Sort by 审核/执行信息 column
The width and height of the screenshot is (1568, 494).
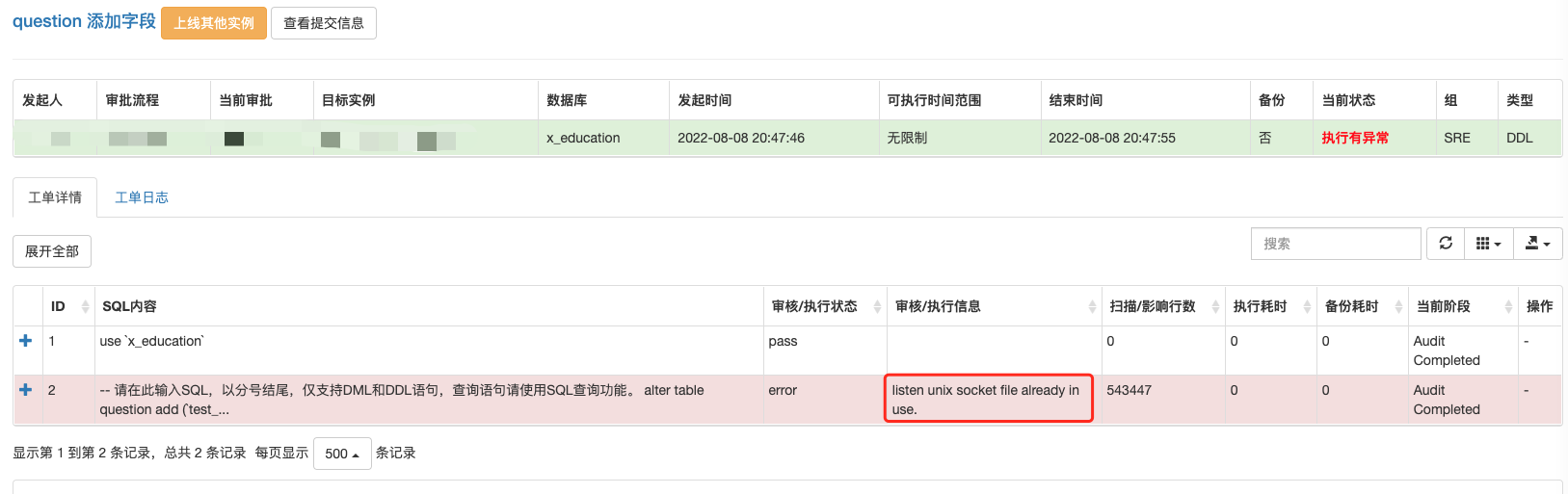(x=994, y=306)
